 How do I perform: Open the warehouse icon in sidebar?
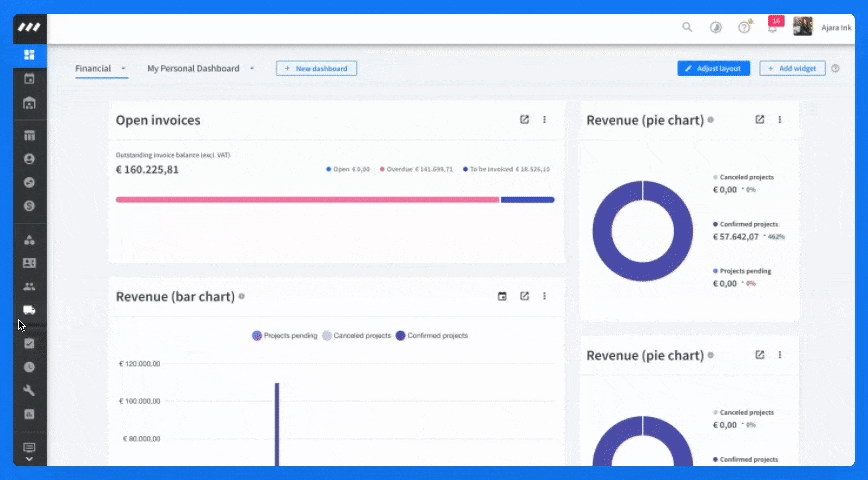click(29, 103)
